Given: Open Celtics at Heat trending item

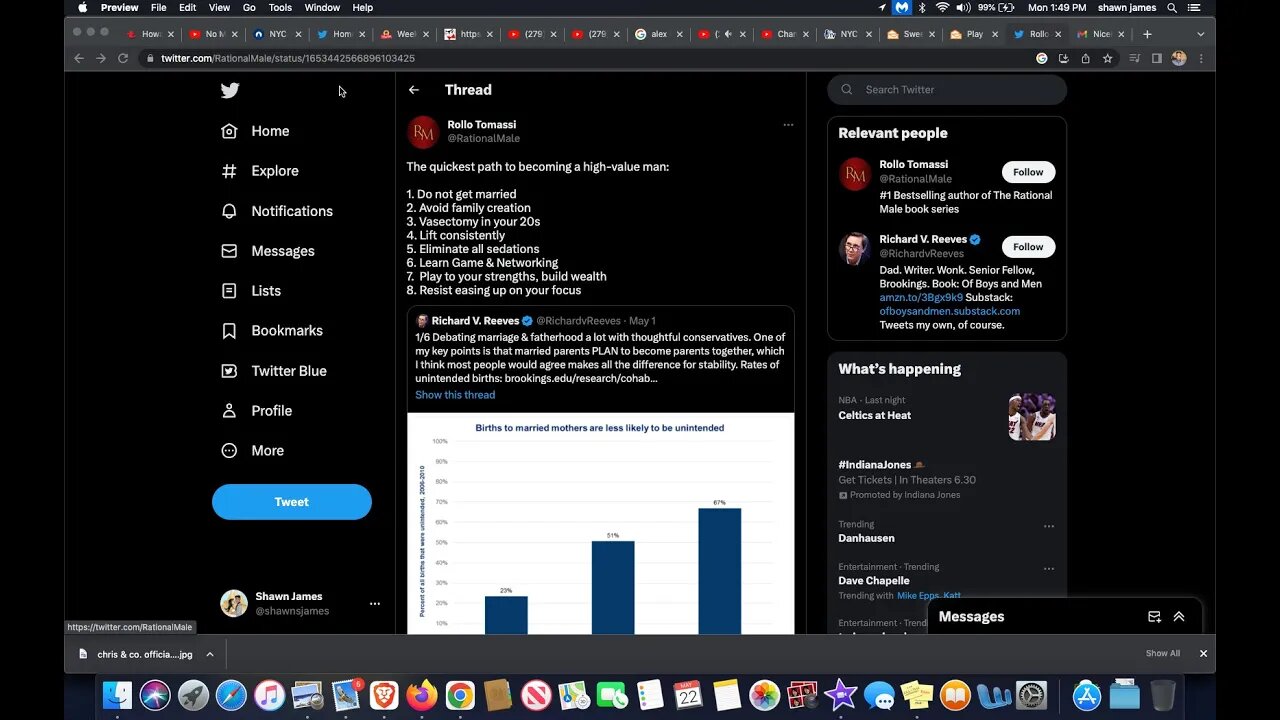Looking at the screenshot, I should (946, 417).
